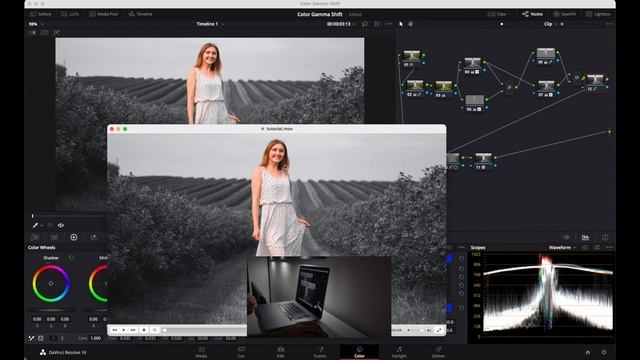Select node 04 in node graph
This screenshot has height=360, width=640.
[x=473, y=65]
